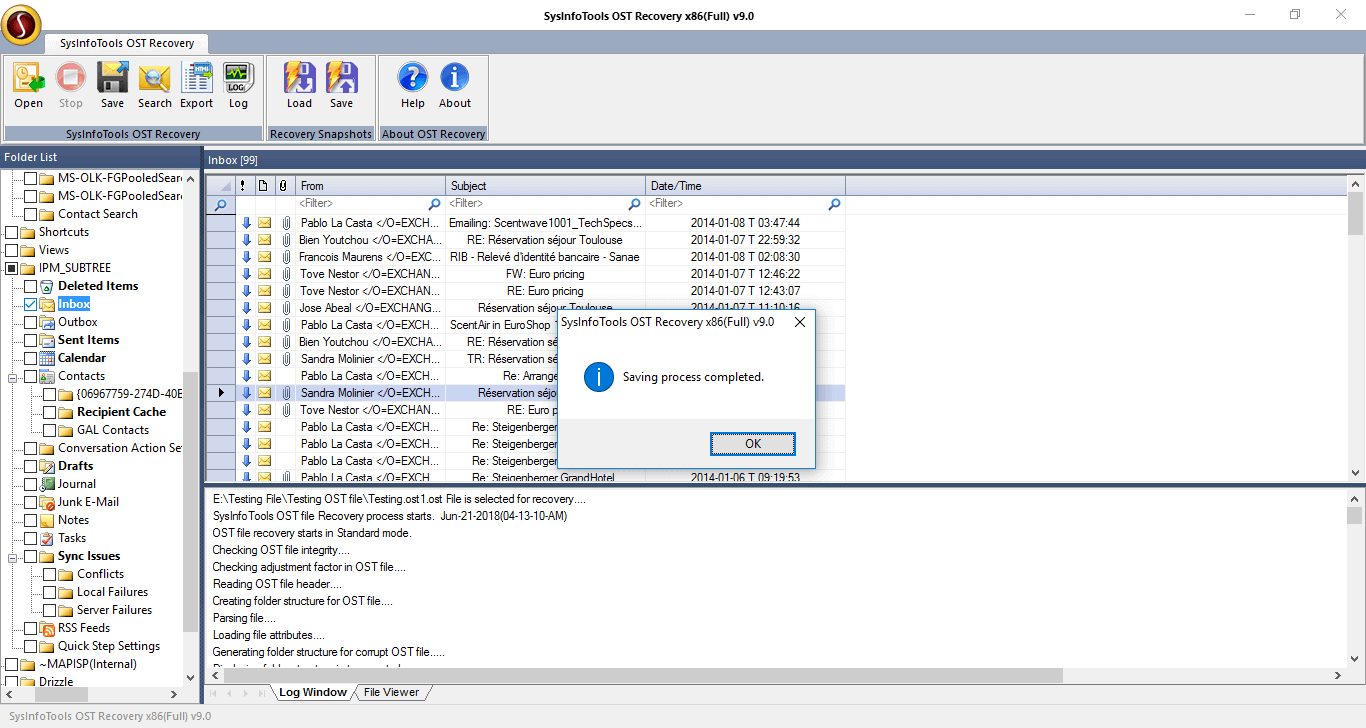The image size is (1366, 728).
Task: Click the search glass in From filter
Action: [434, 204]
